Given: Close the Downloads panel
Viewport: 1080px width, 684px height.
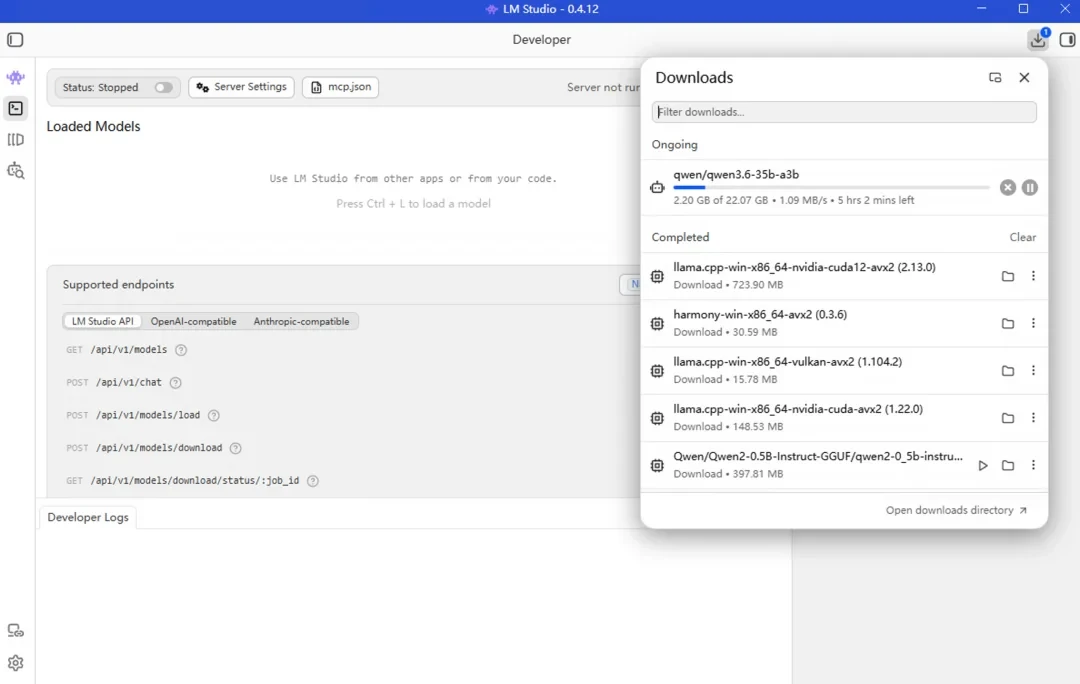Looking at the screenshot, I should [x=1024, y=78].
